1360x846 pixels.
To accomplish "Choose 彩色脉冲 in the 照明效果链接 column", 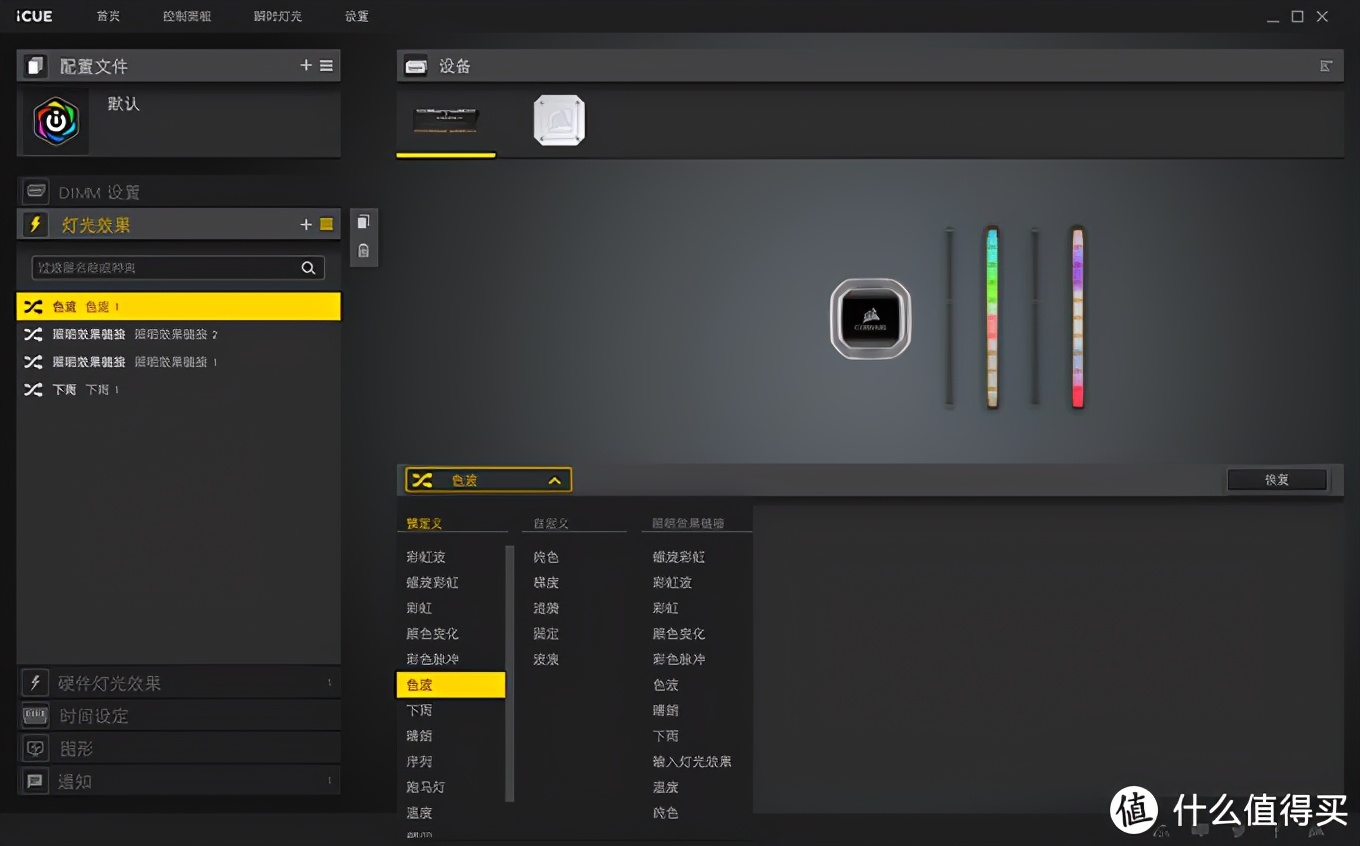I will tap(679, 660).
